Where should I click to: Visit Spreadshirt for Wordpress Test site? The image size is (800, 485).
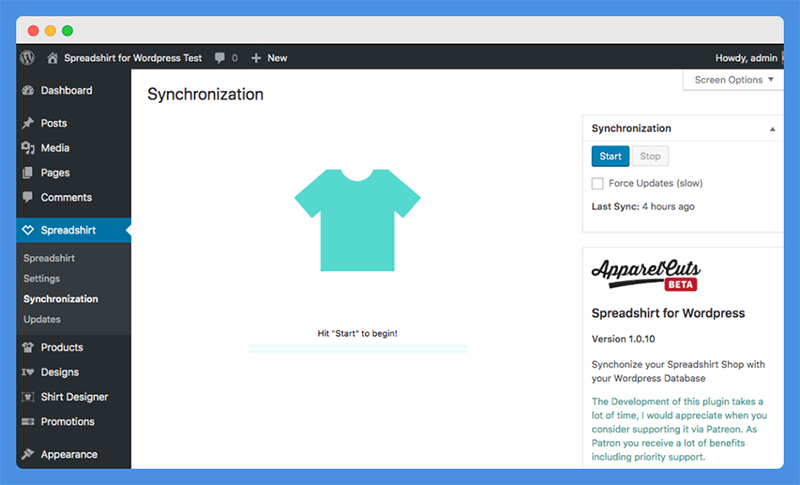click(133, 58)
